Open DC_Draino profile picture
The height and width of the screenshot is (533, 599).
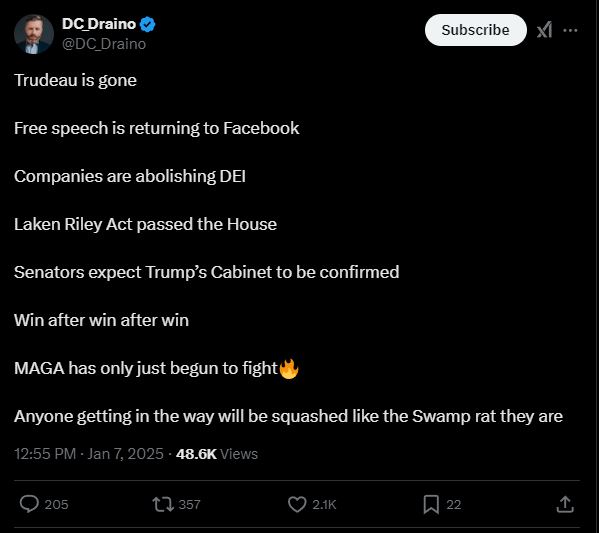coord(34,34)
